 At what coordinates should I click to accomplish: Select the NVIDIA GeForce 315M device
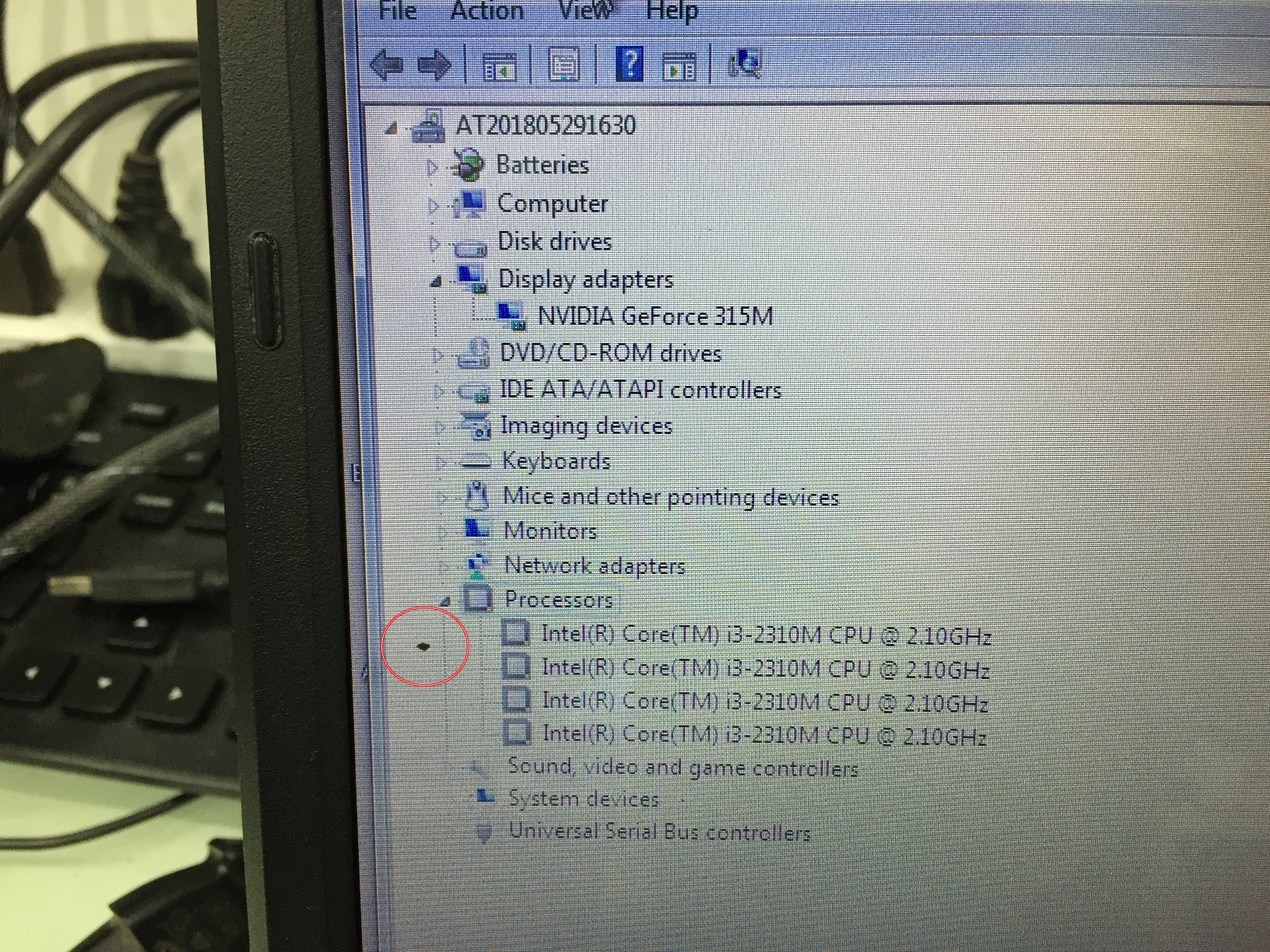click(x=654, y=316)
